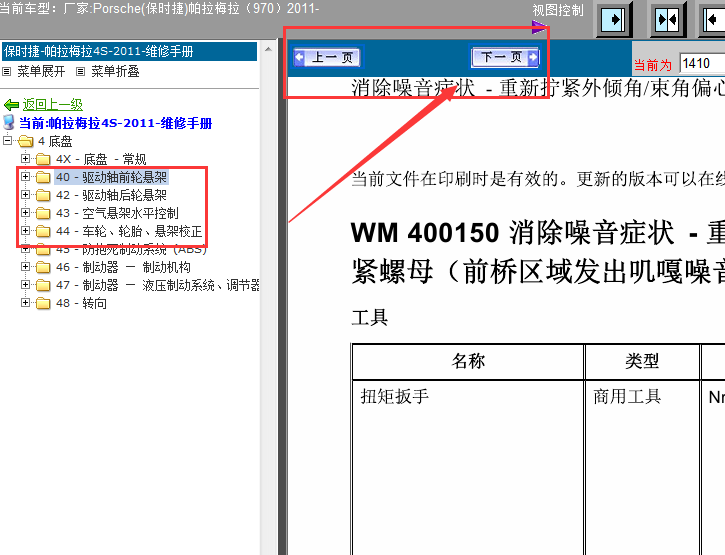This screenshot has height=555, width=725.
Task: Click 当前:帕拉梅拉4S-2011-维修手册 title
Action: pos(116,123)
